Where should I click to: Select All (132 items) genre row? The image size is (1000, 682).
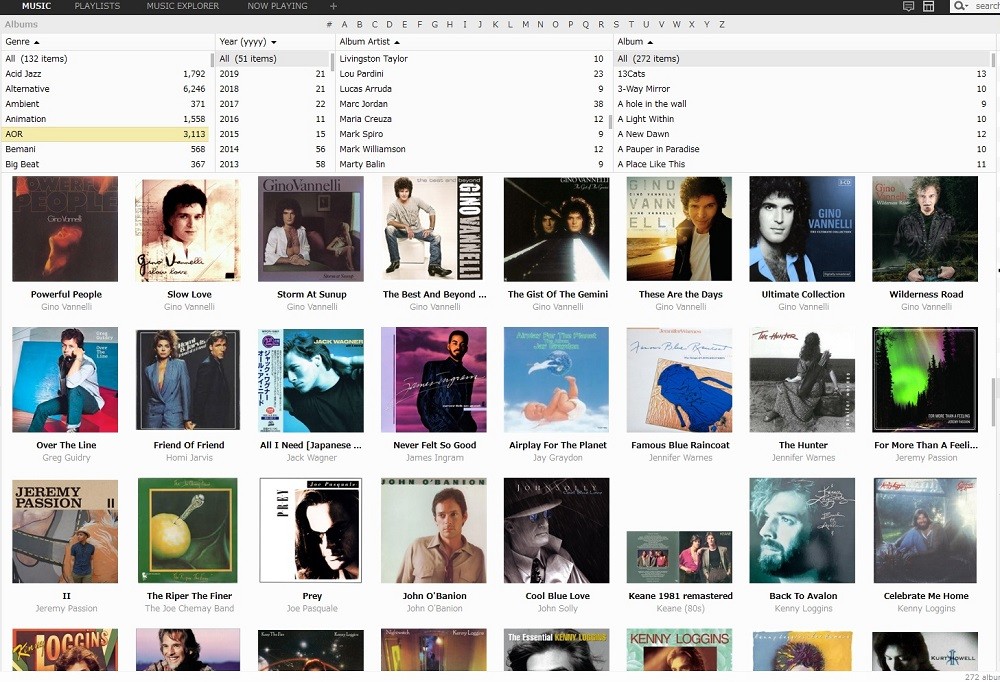tap(105, 59)
